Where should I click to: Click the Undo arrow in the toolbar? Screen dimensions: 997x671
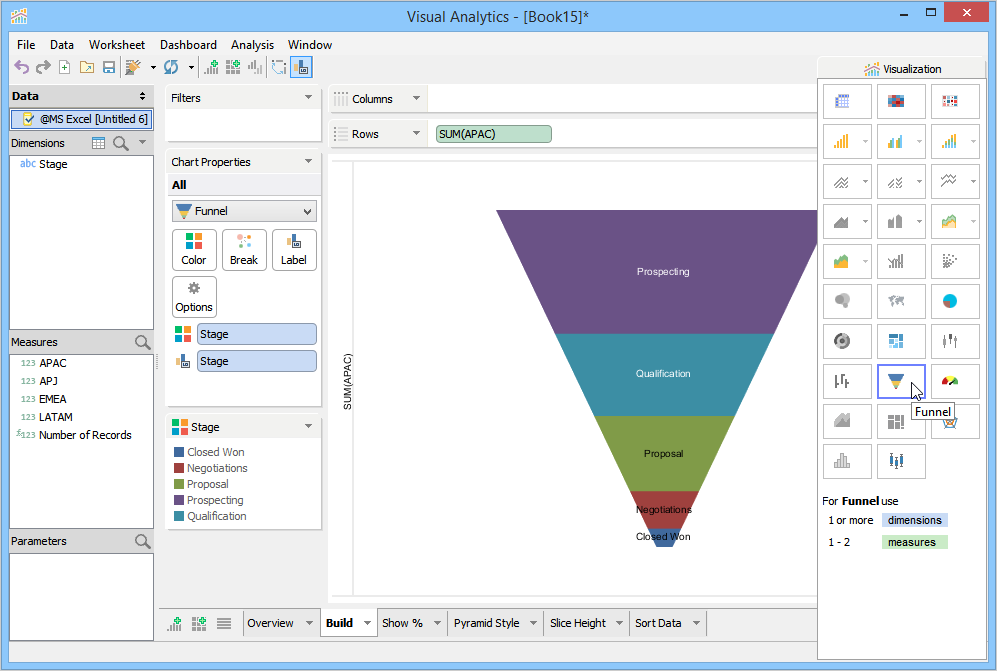point(22,67)
